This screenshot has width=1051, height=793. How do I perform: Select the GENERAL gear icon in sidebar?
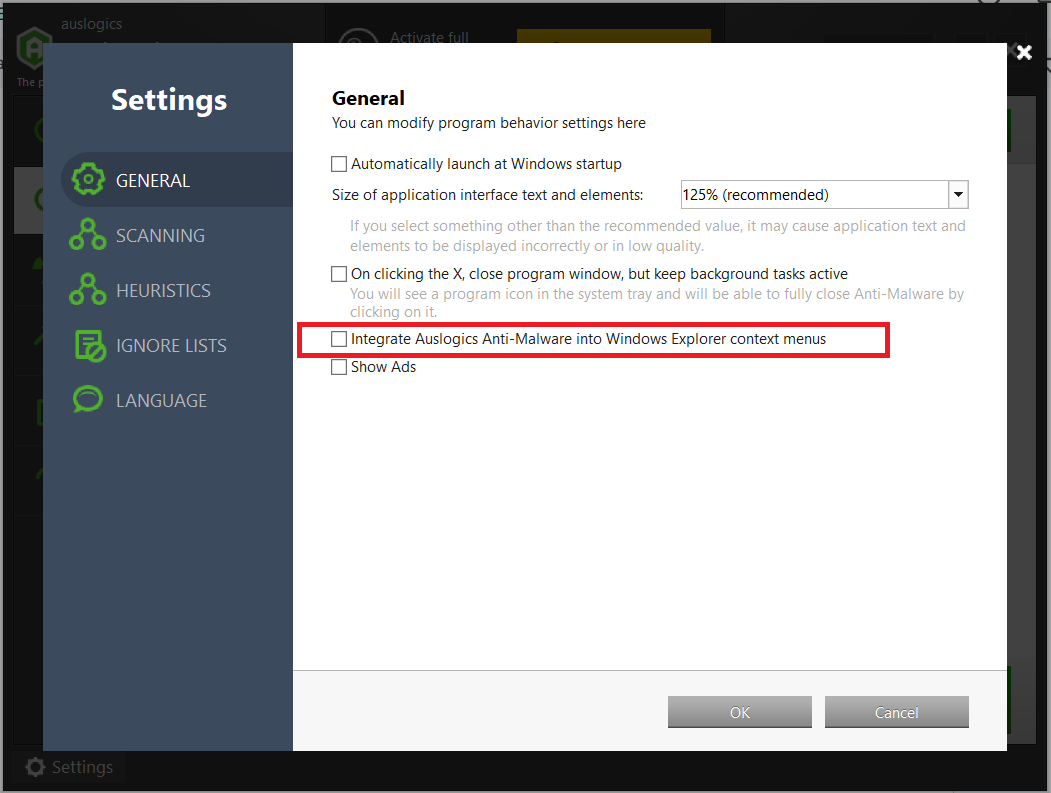[x=87, y=180]
